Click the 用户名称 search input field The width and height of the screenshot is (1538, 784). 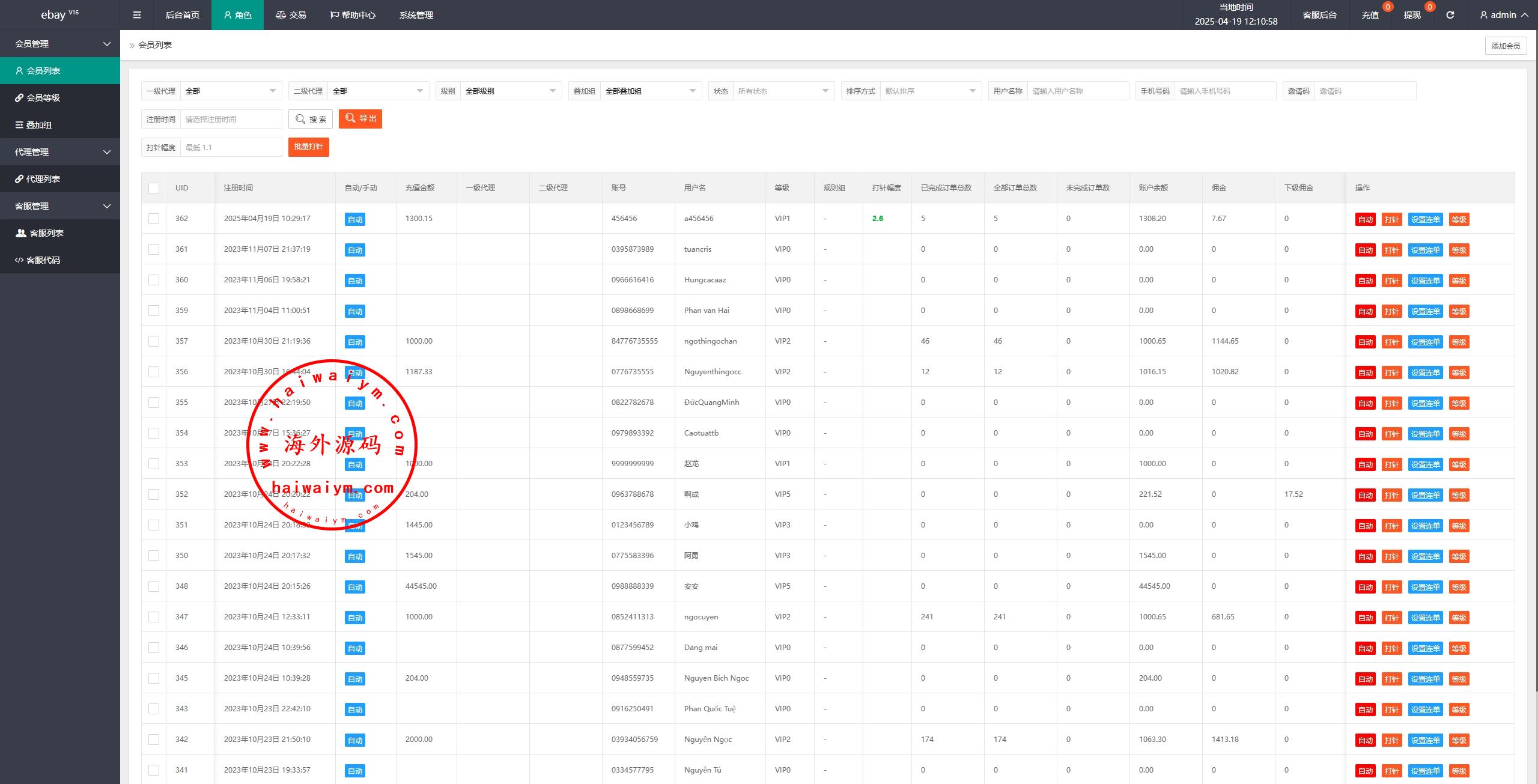click(1077, 91)
